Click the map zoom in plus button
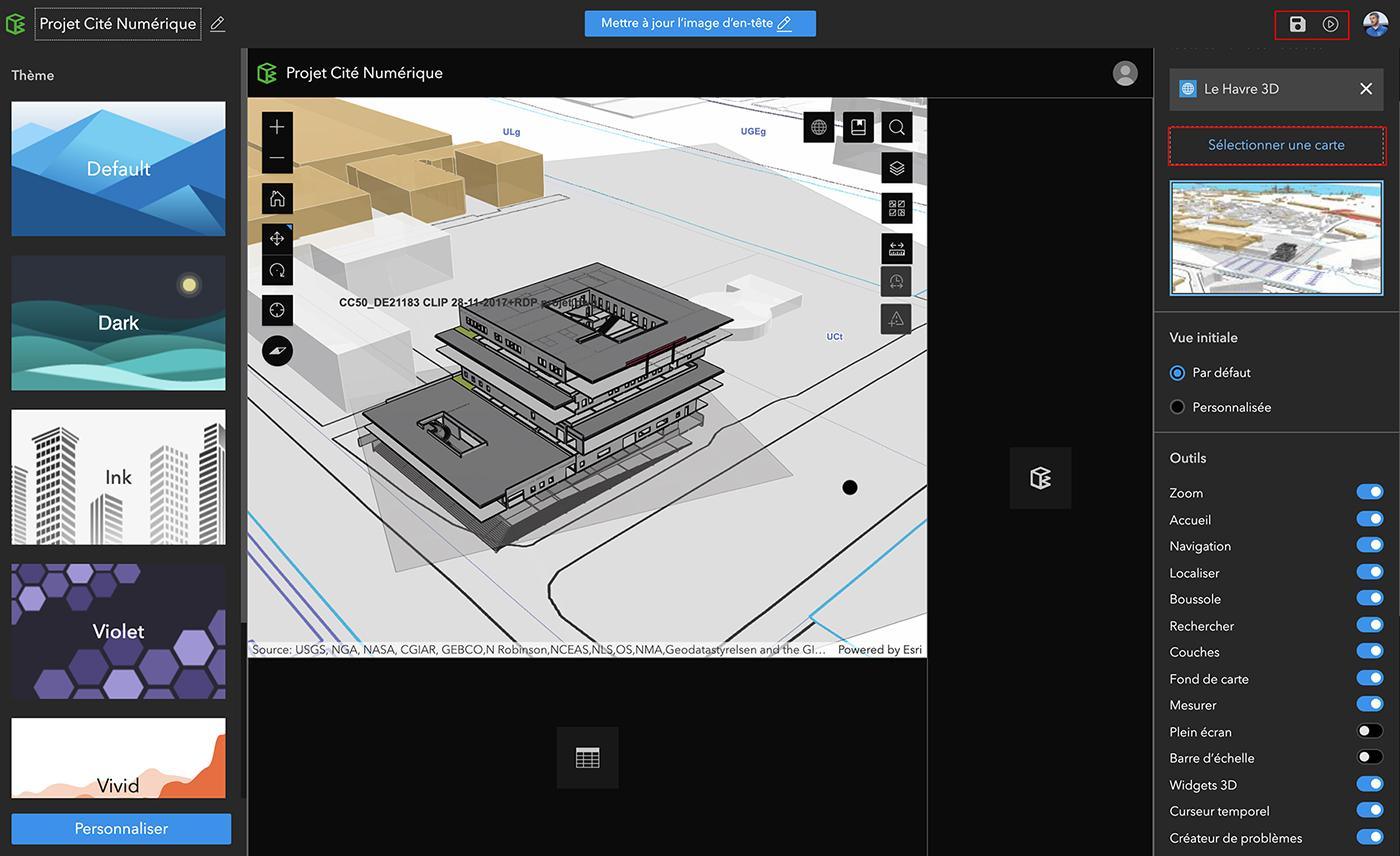 point(277,127)
